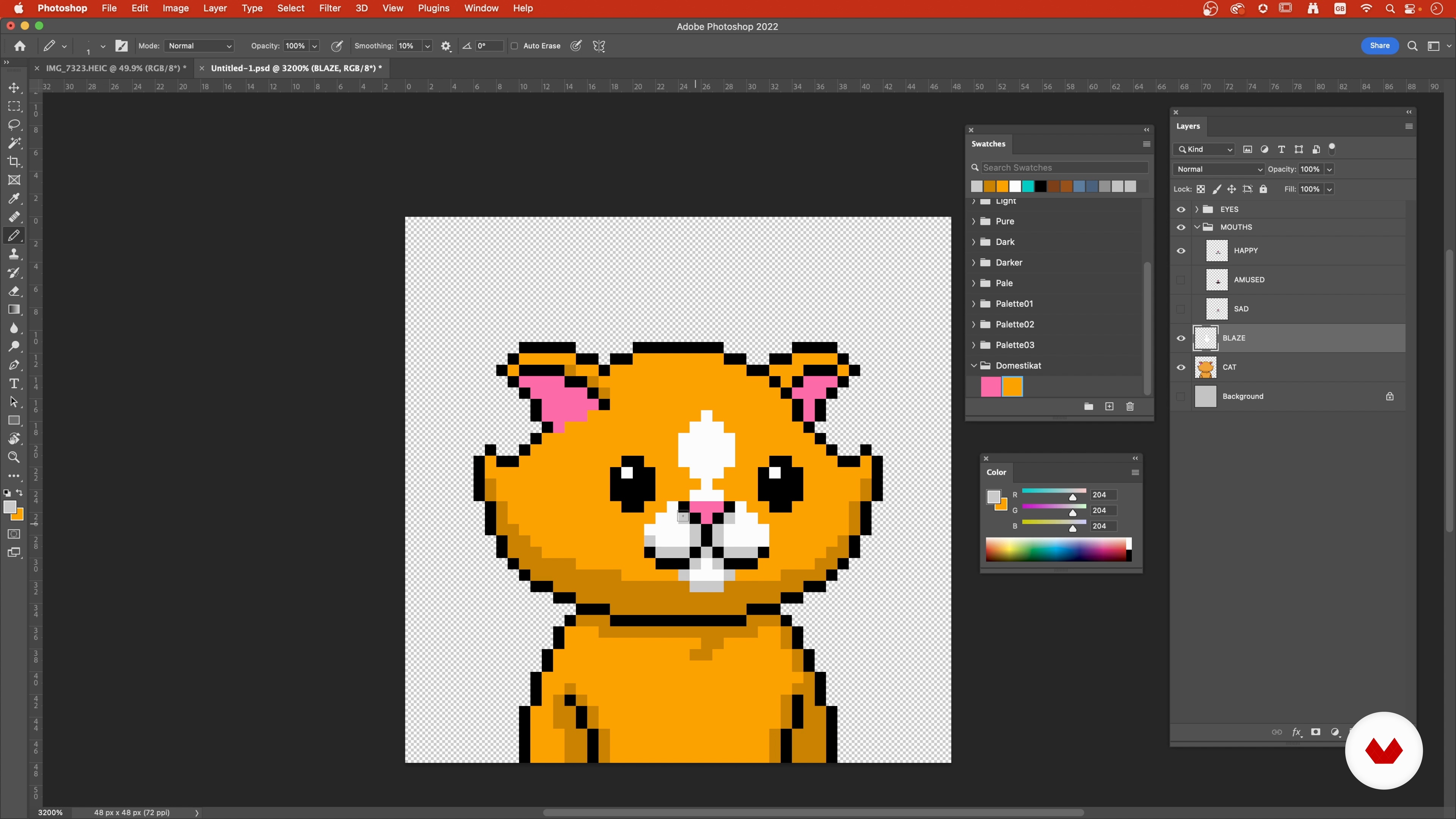This screenshot has height=819, width=1456.
Task: Select the Horizontal Type tool
Action: click(14, 384)
